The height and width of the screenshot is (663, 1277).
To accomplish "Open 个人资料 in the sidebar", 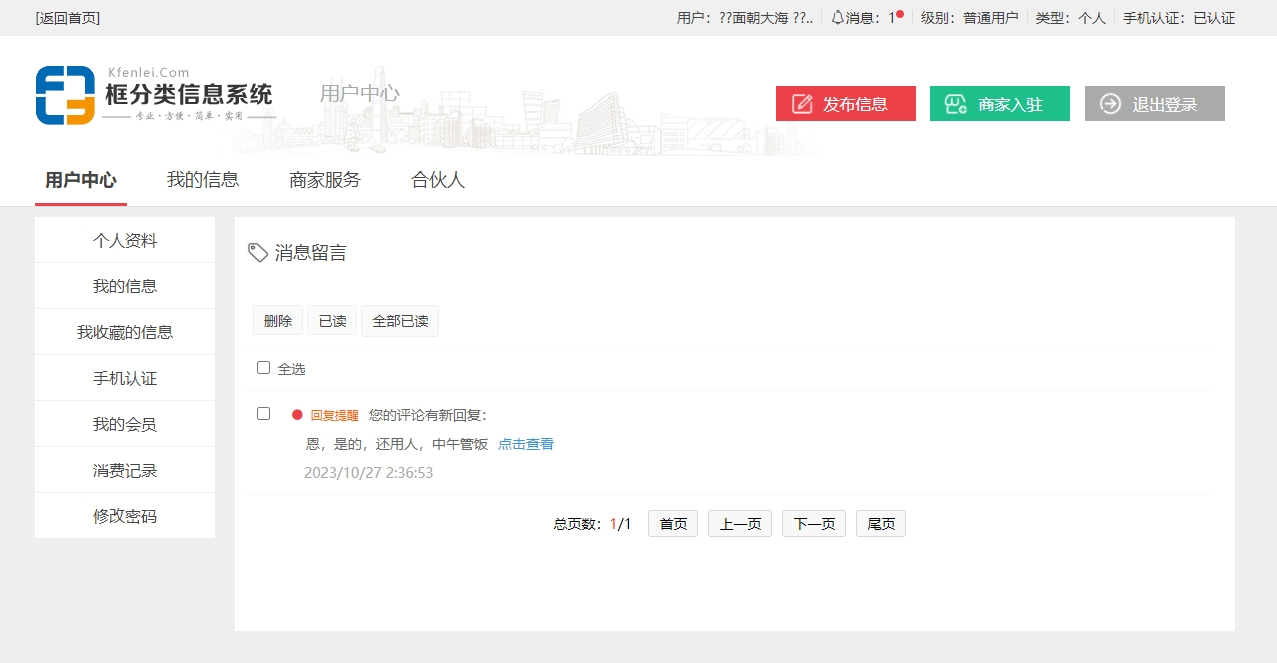I will (125, 240).
